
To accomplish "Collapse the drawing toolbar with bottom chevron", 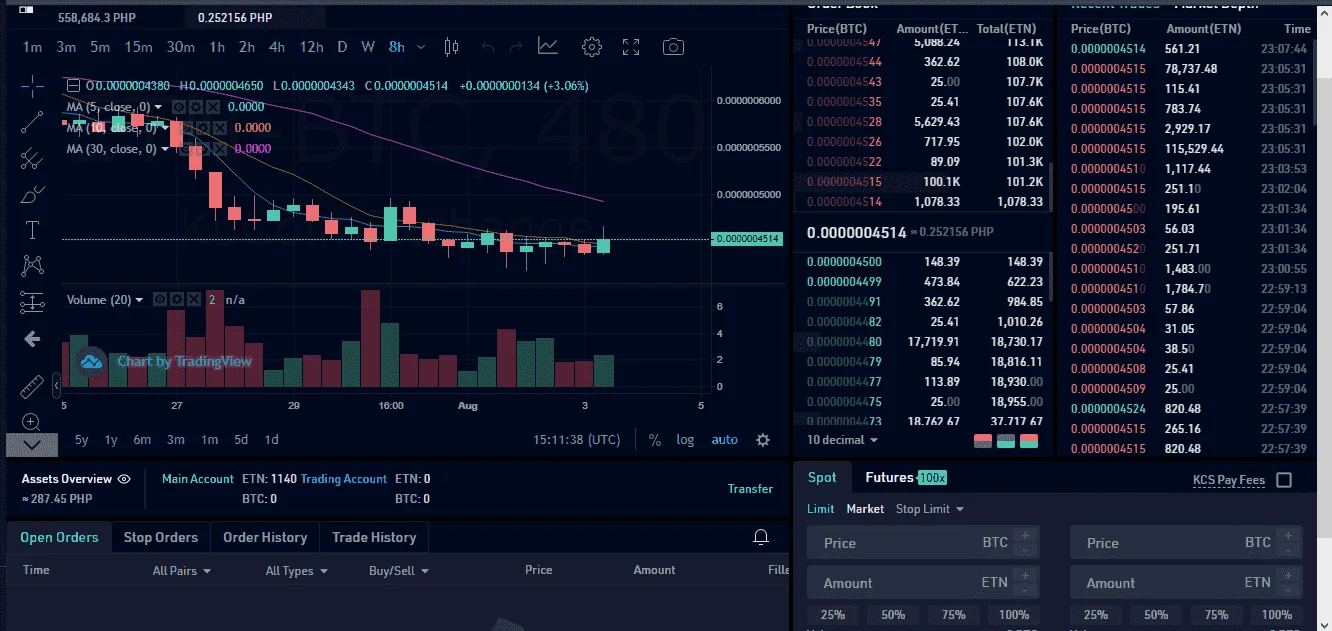I will (31, 444).
